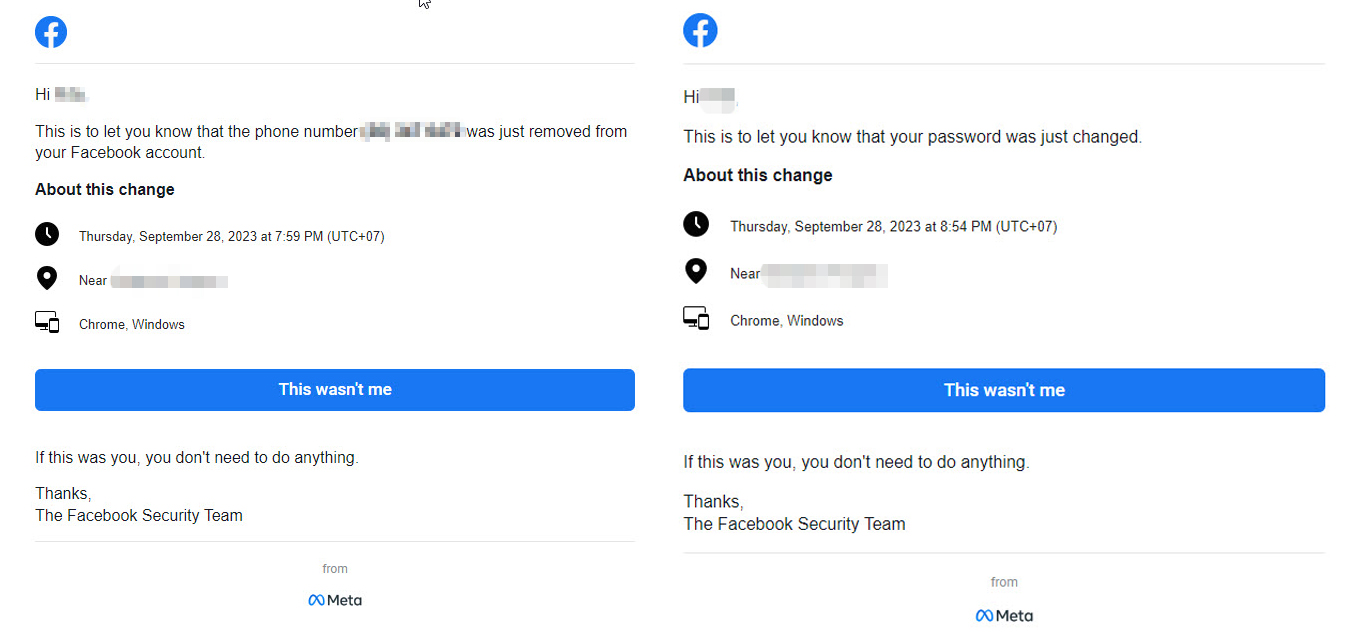The height and width of the screenshot is (639, 1350).
Task: Click the device icon beside right Chrome, Windows
Action: point(696,319)
